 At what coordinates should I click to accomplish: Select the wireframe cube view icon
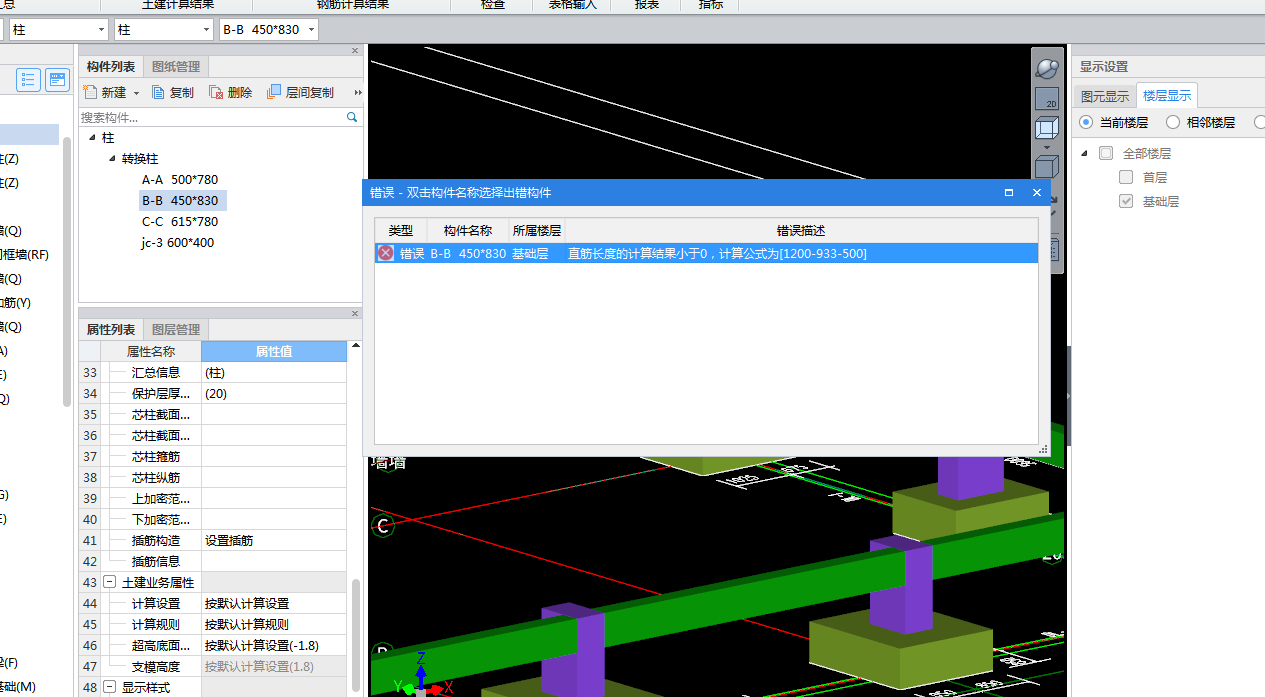click(1046, 128)
